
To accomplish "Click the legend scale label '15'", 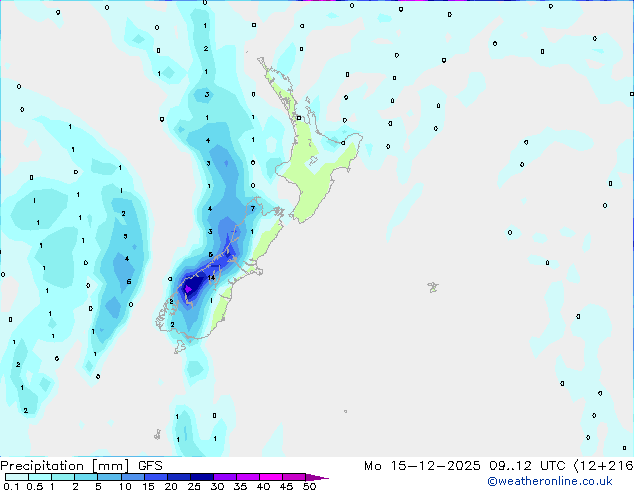I will [x=148, y=486].
